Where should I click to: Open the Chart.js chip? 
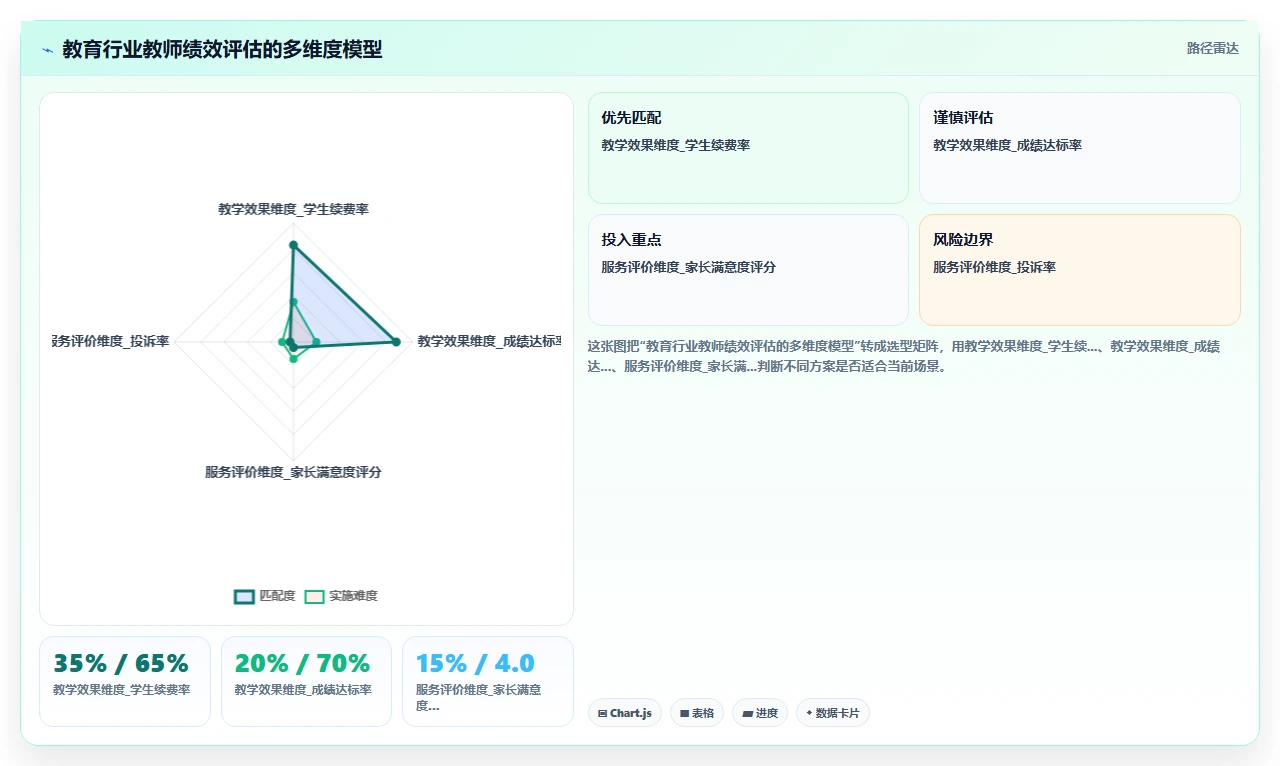625,713
